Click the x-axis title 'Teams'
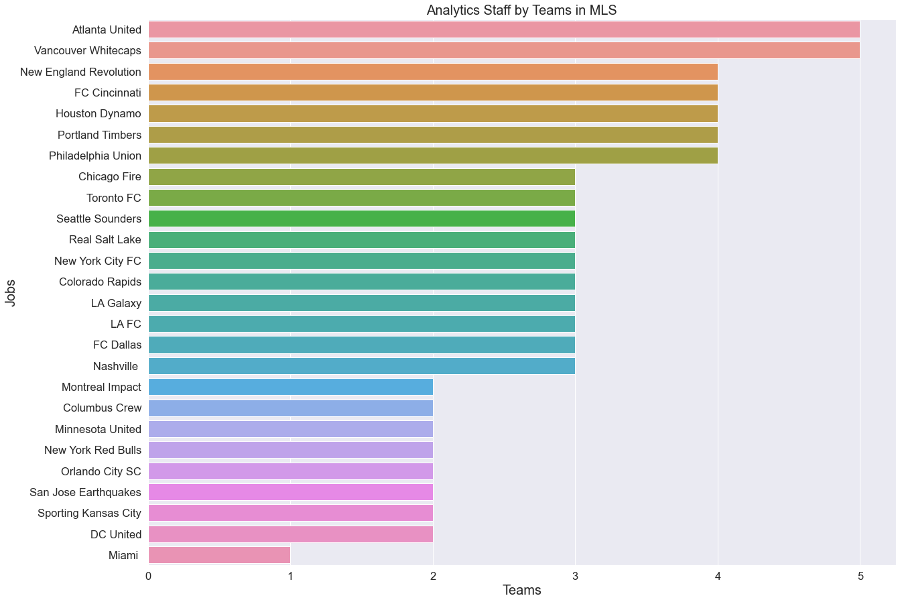The width and height of the screenshot is (902, 602). [522, 590]
